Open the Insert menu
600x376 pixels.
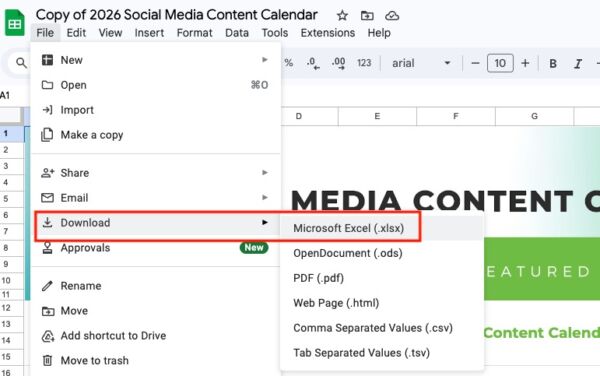click(x=149, y=33)
